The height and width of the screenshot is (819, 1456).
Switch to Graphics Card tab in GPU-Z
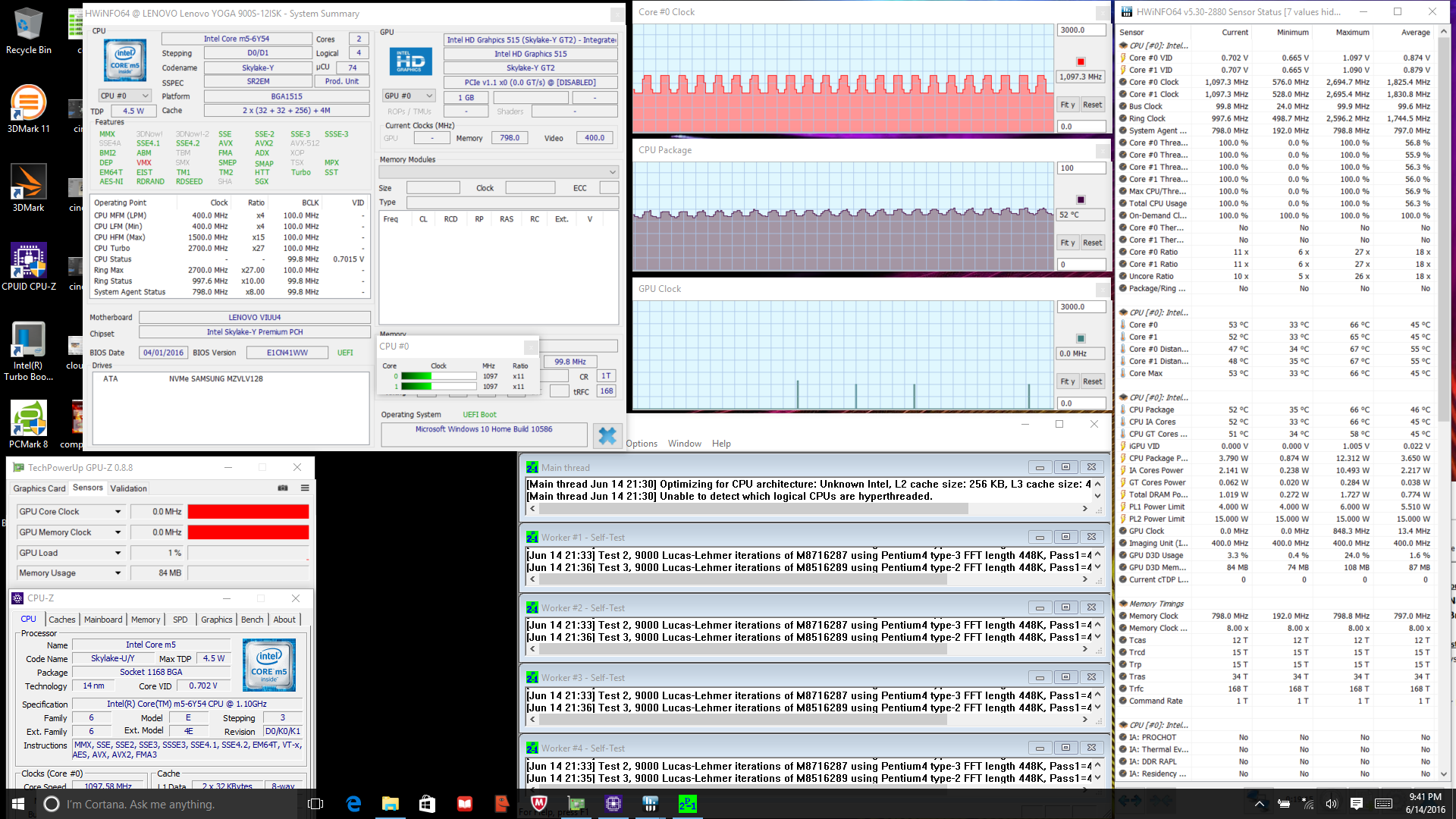[x=39, y=488]
